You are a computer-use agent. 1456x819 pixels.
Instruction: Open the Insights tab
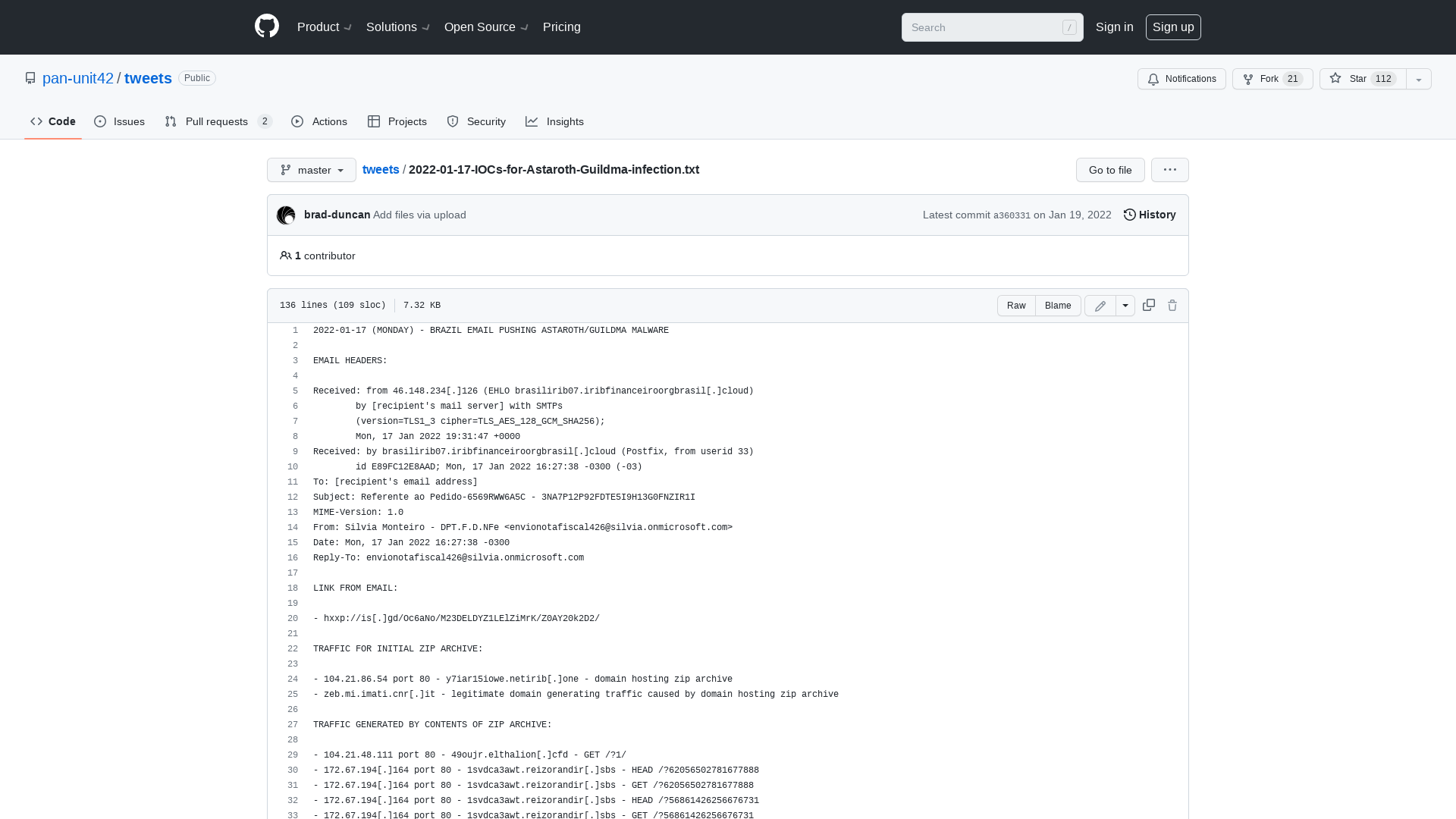pos(554,121)
